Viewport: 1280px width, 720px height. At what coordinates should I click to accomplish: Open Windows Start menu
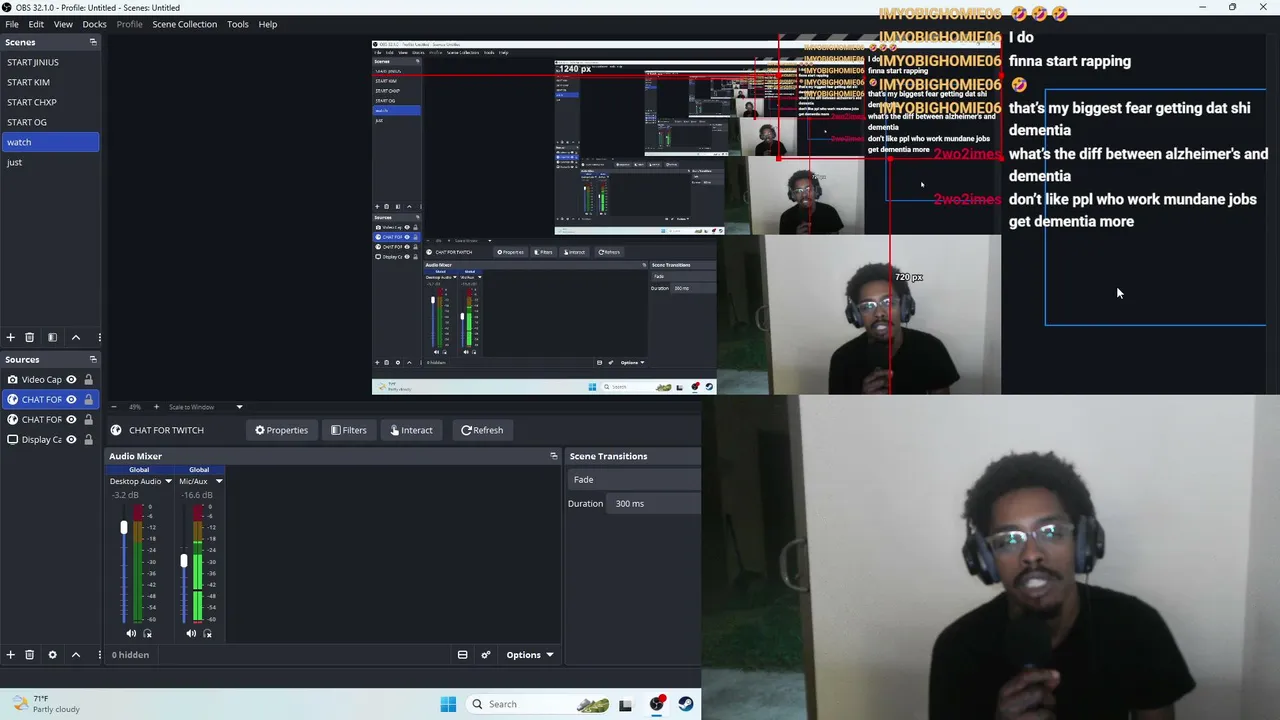click(448, 704)
